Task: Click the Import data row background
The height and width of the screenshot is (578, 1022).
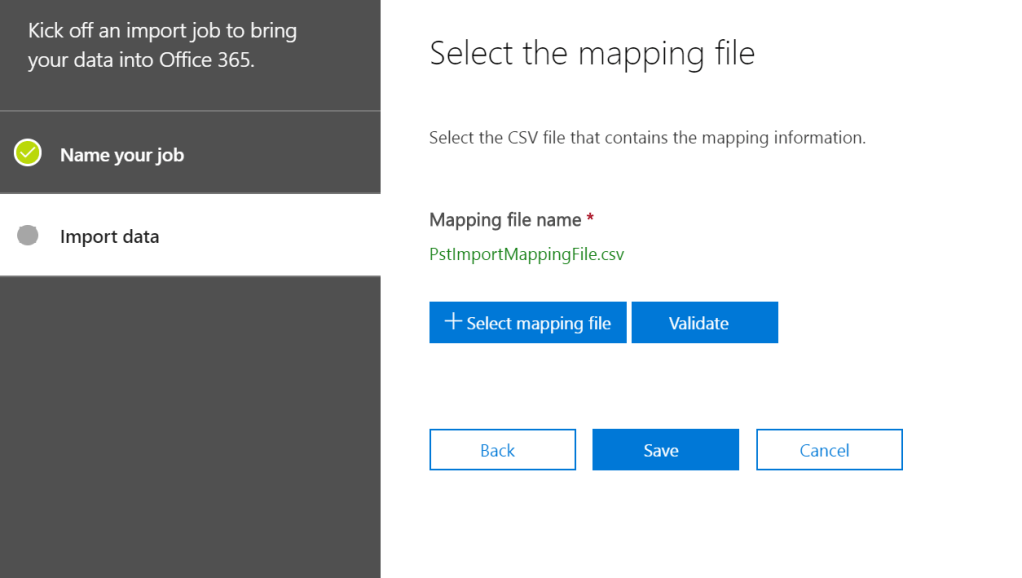Action: coord(280,237)
